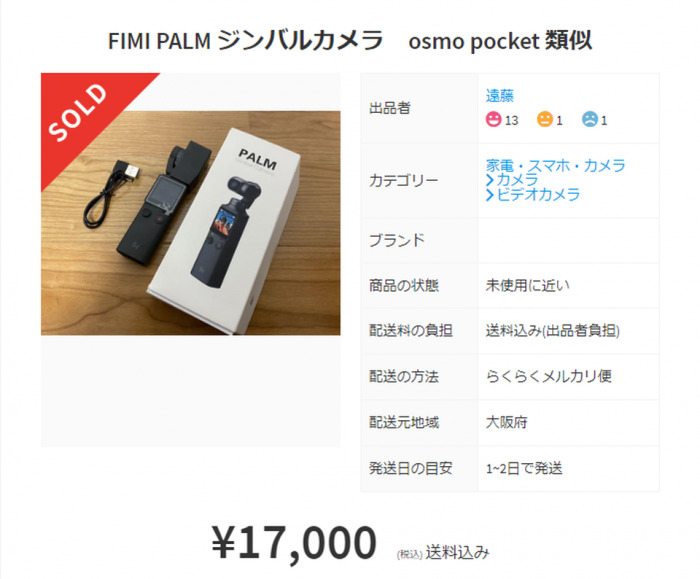Click the らくらくメルカリ便 shipping method

click(549, 376)
